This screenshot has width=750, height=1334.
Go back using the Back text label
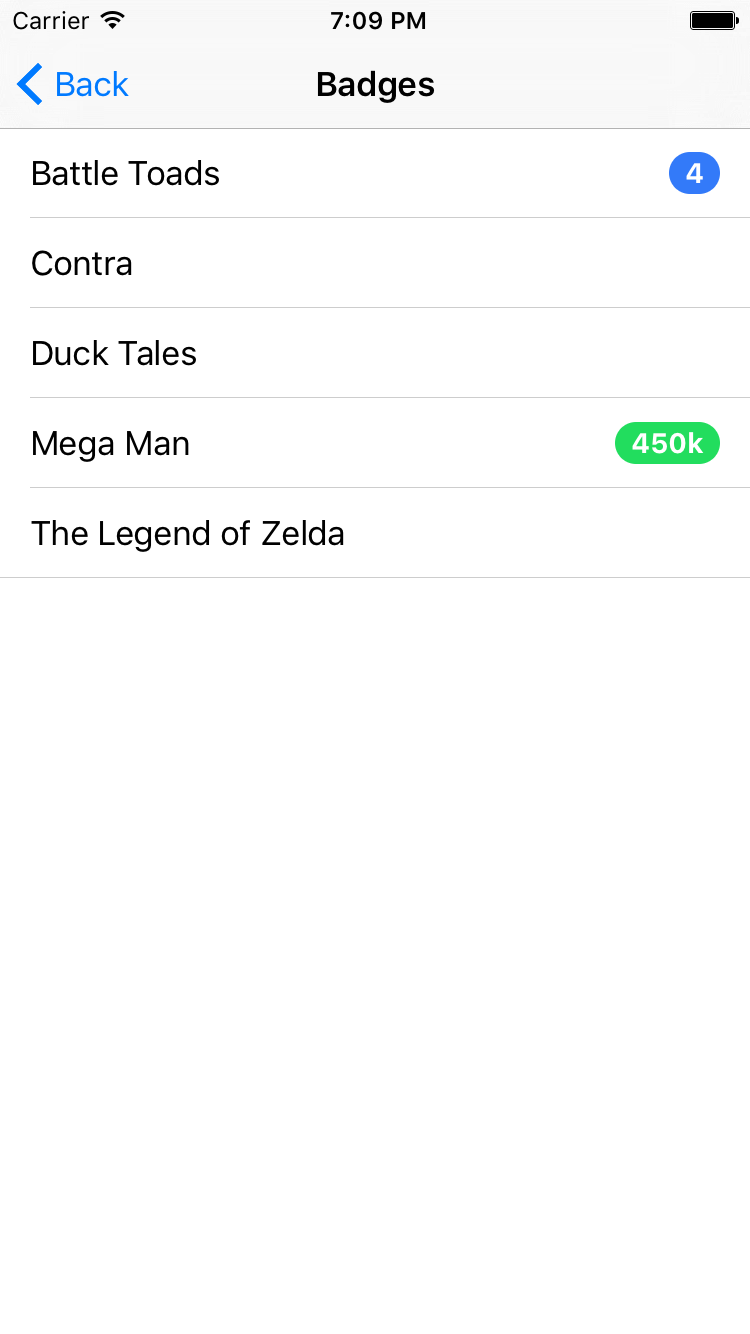click(92, 85)
